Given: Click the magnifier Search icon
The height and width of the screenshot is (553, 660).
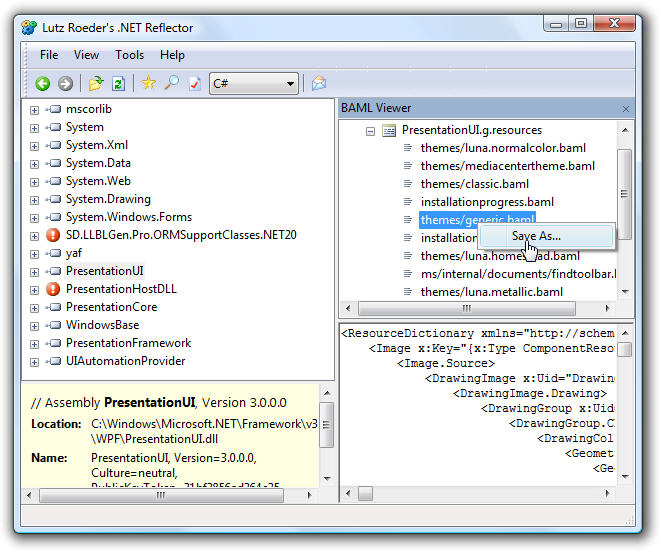Looking at the screenshot, I should pyautogui.click(x=171, y=84).
